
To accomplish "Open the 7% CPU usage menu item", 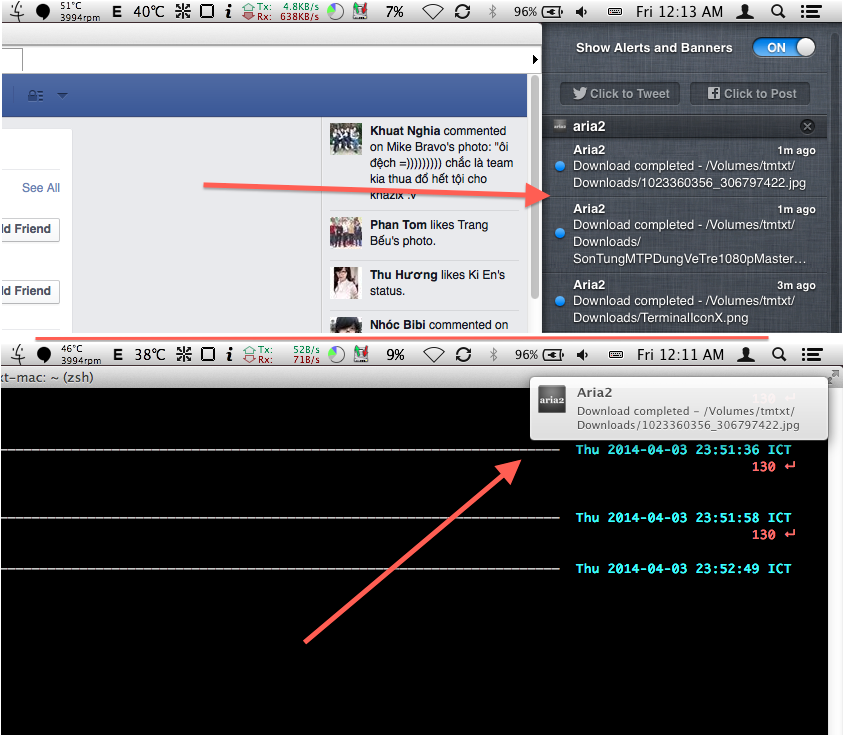I will point(395,11).
